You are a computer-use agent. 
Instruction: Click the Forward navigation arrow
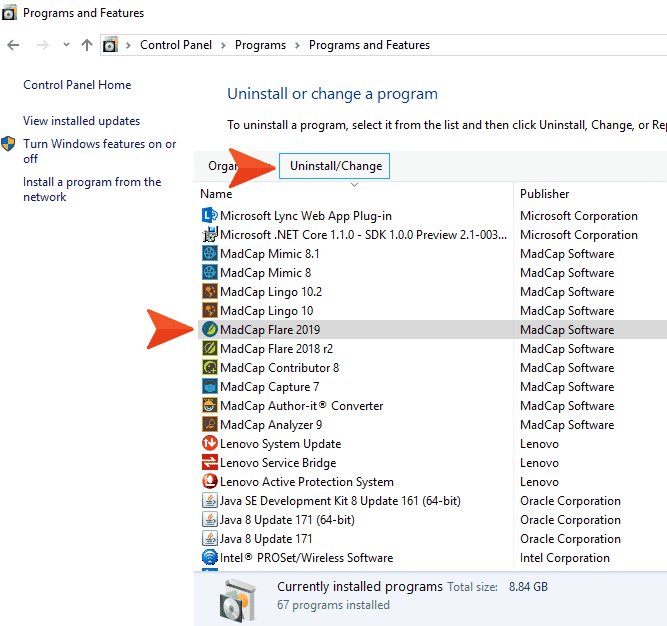43,45
